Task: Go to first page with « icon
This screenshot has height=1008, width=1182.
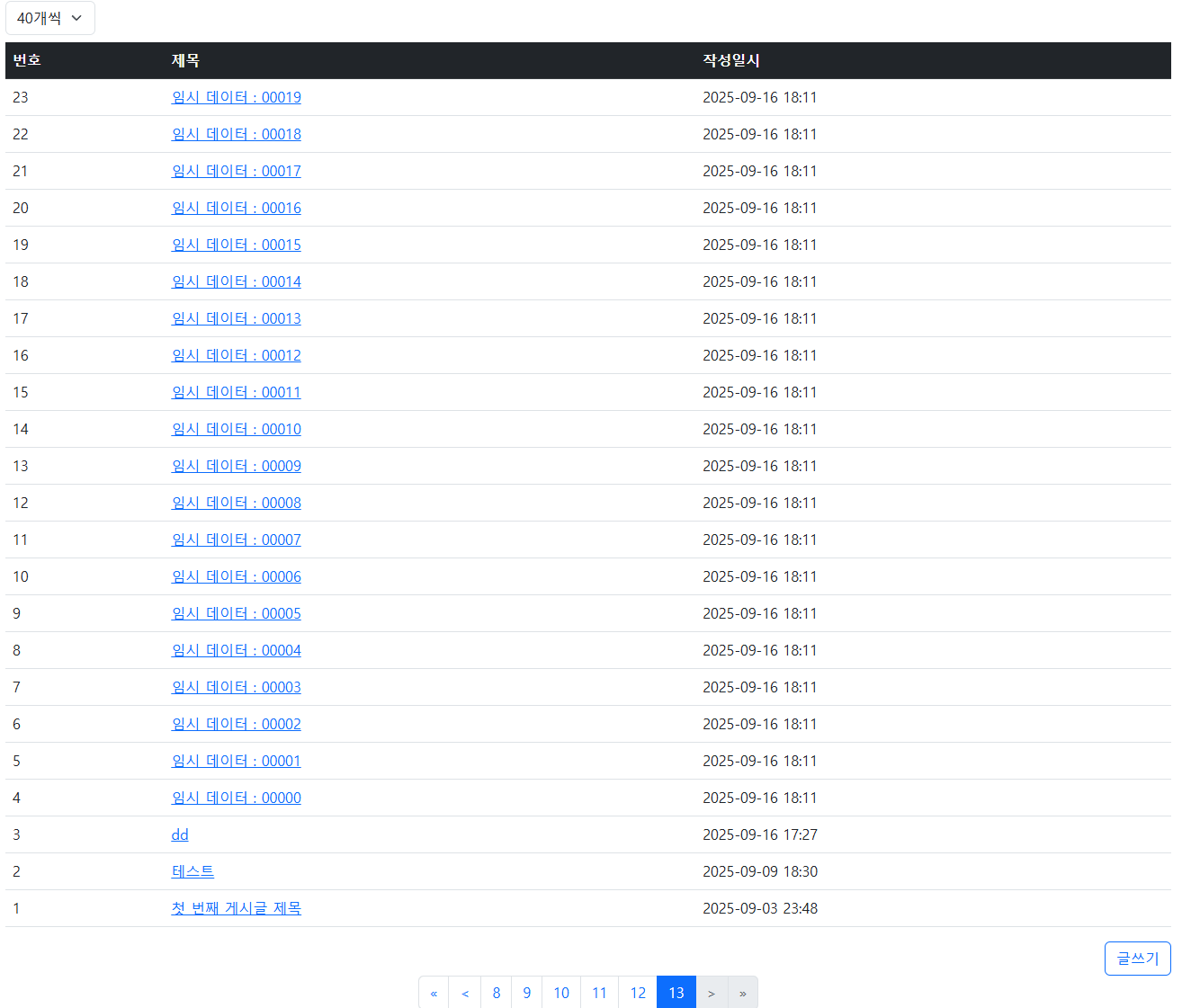Action: 434,993
